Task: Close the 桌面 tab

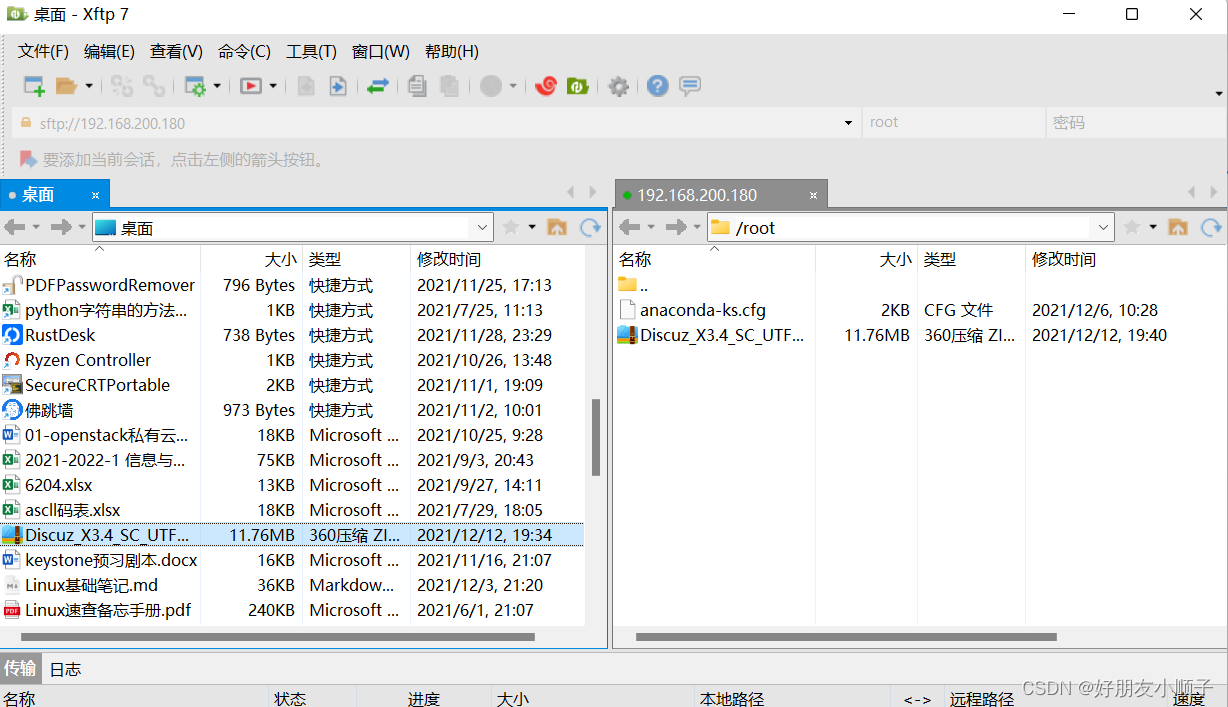Action: pyautogui.click(x=96, y=195)
